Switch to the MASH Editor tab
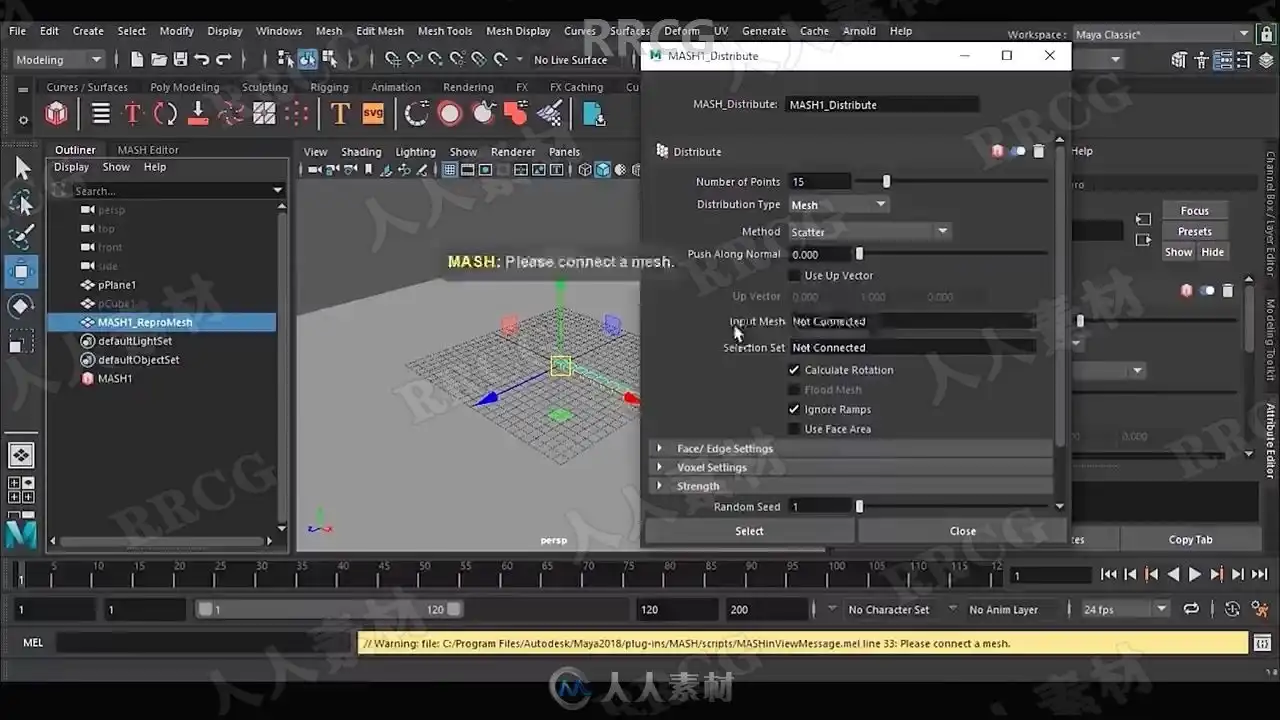 pyautogui.click(x=148, y=150)
